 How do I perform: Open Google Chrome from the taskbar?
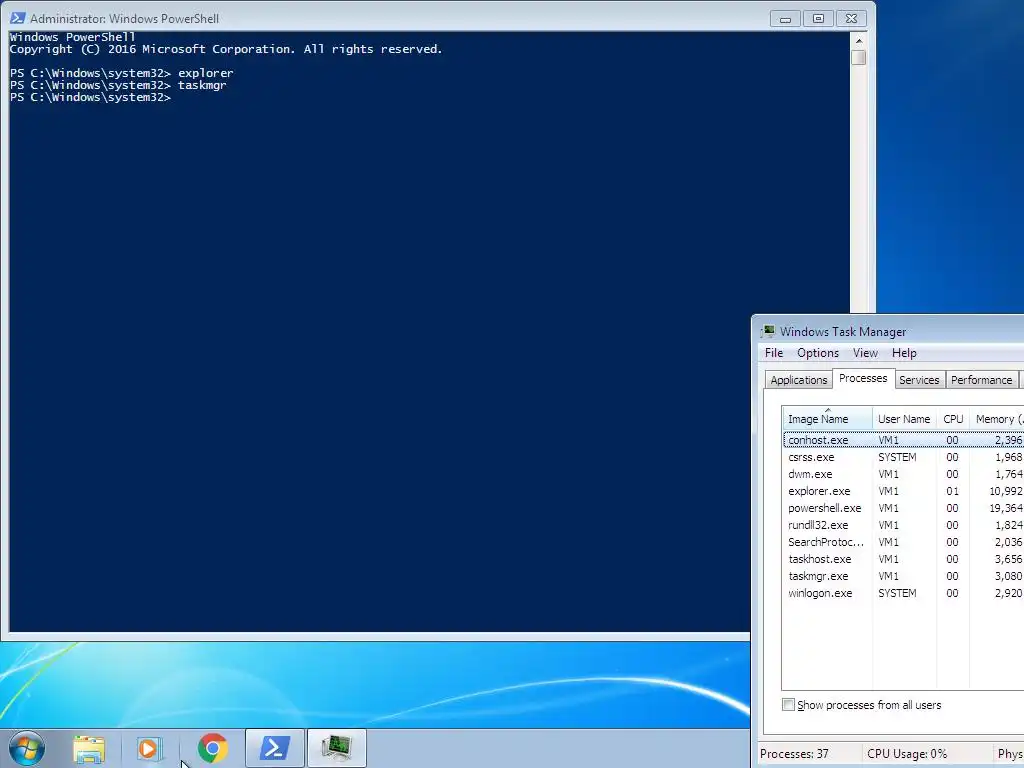tap(212, 748)
